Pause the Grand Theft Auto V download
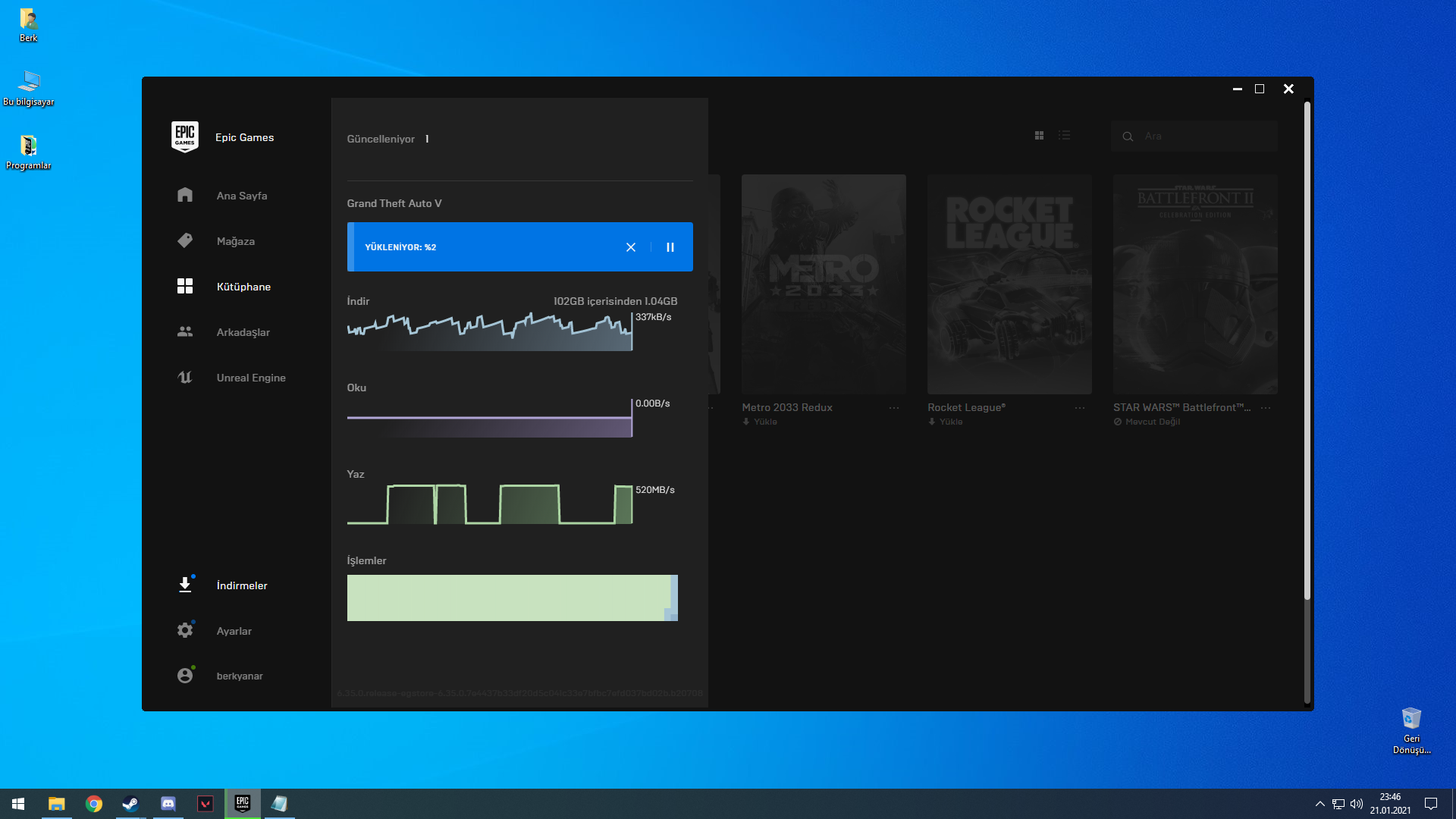This screenshot has height=819, width=1456. [x=670, y=247]
